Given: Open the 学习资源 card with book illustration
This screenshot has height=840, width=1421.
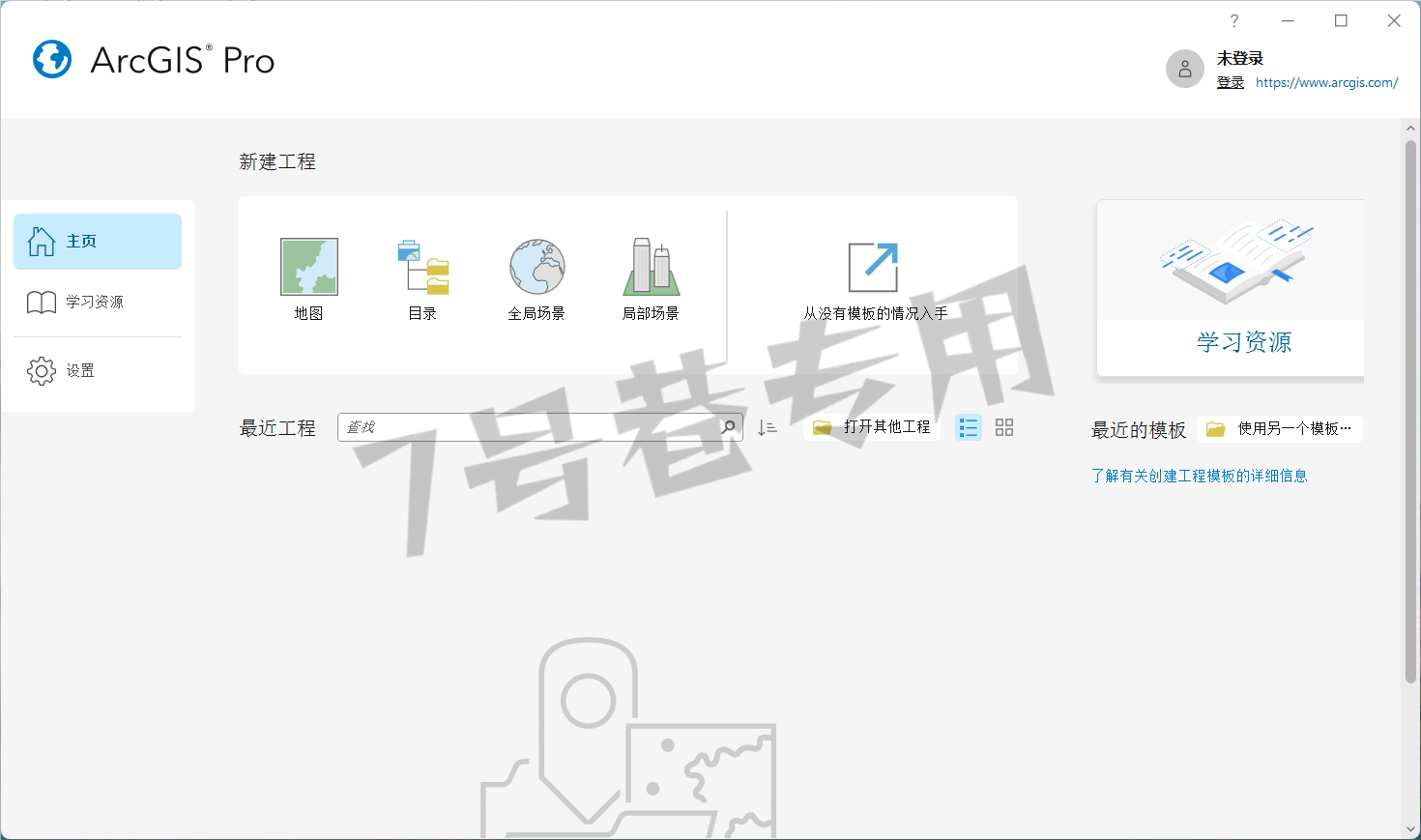Looking at the screenshot, I should click(1231, 289).
